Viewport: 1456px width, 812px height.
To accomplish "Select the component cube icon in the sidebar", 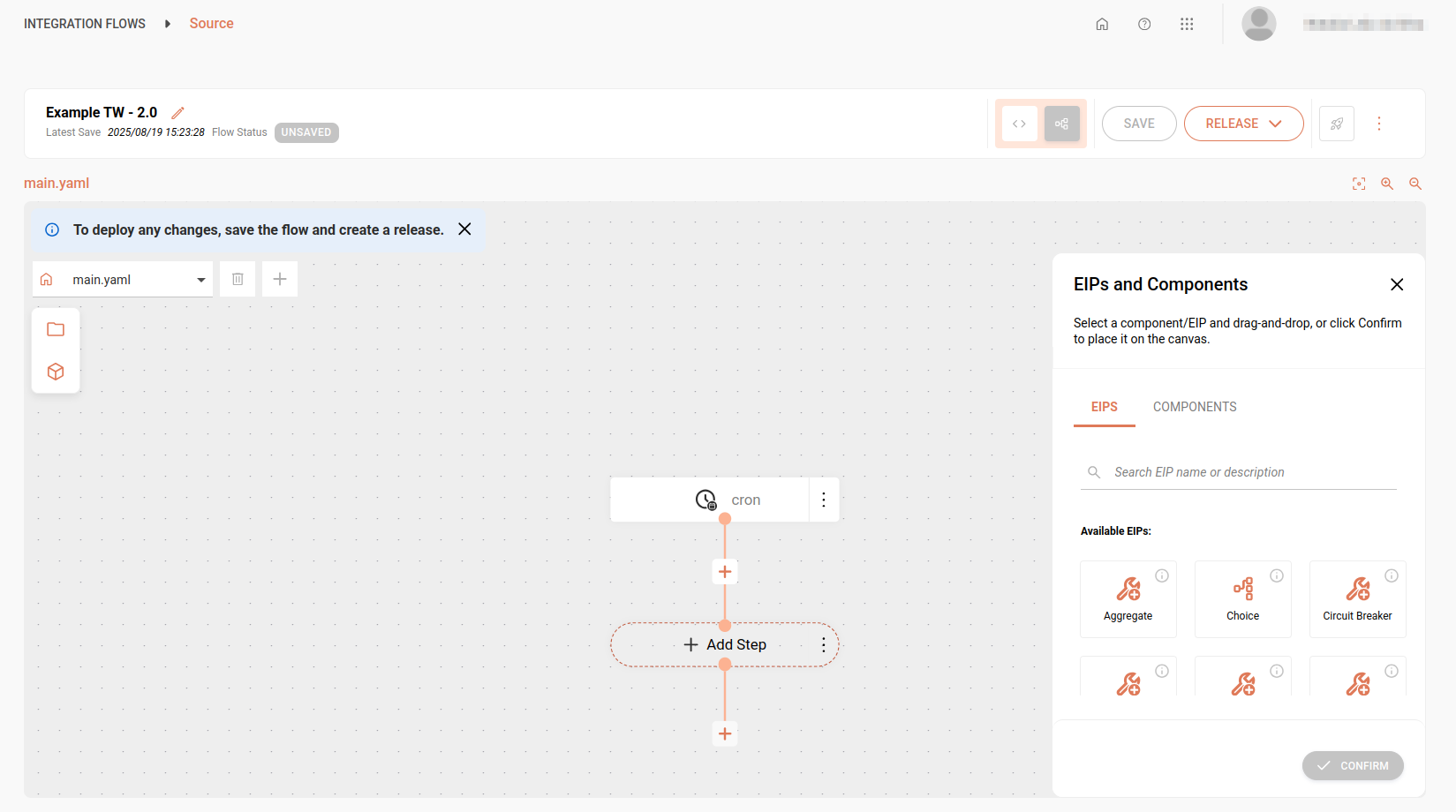I will click(x=56, y=372).
